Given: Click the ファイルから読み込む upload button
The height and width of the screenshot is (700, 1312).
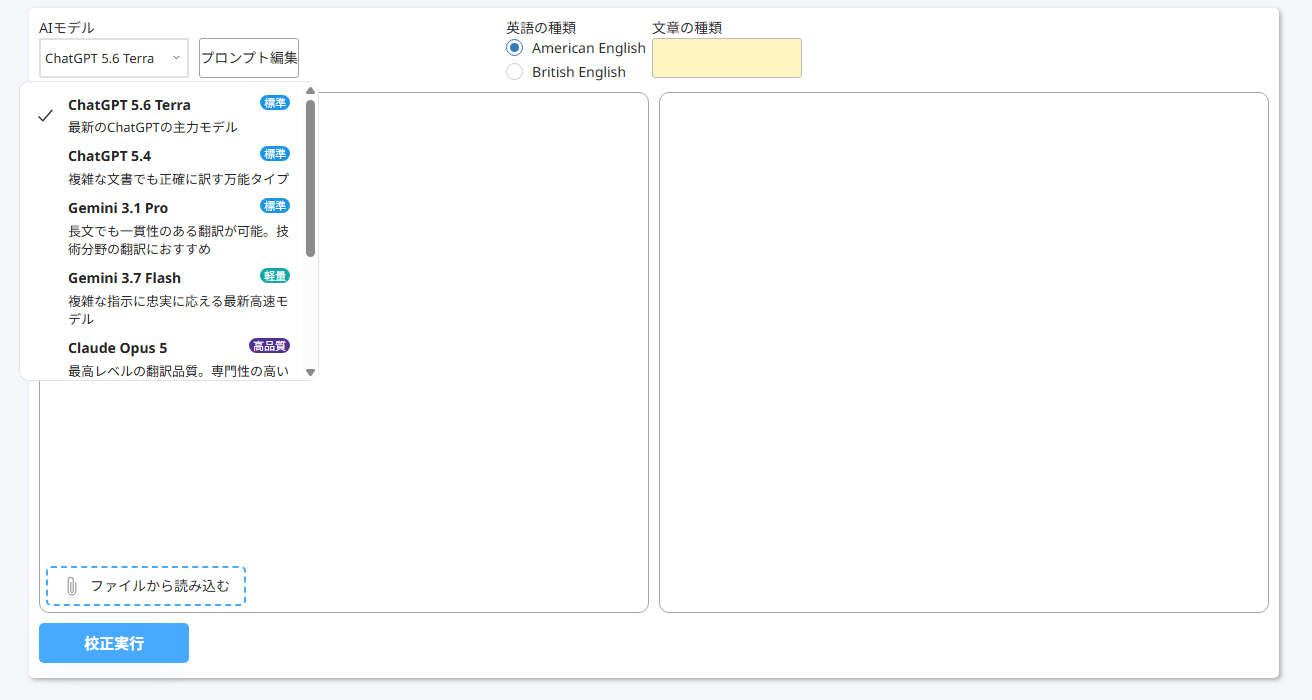Looking at the screenshot, I should [146, 586].
